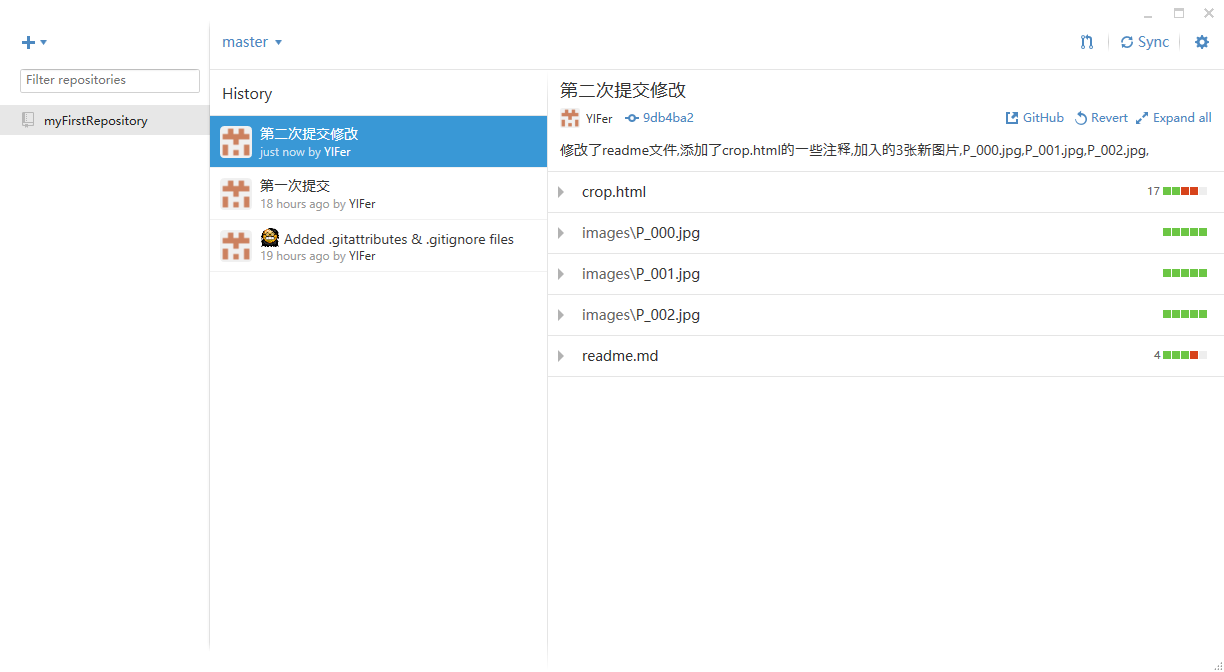Viewport: 1224px width, 672px height.
Task: Expand the crop.html diff
Action: pos(561,192)
